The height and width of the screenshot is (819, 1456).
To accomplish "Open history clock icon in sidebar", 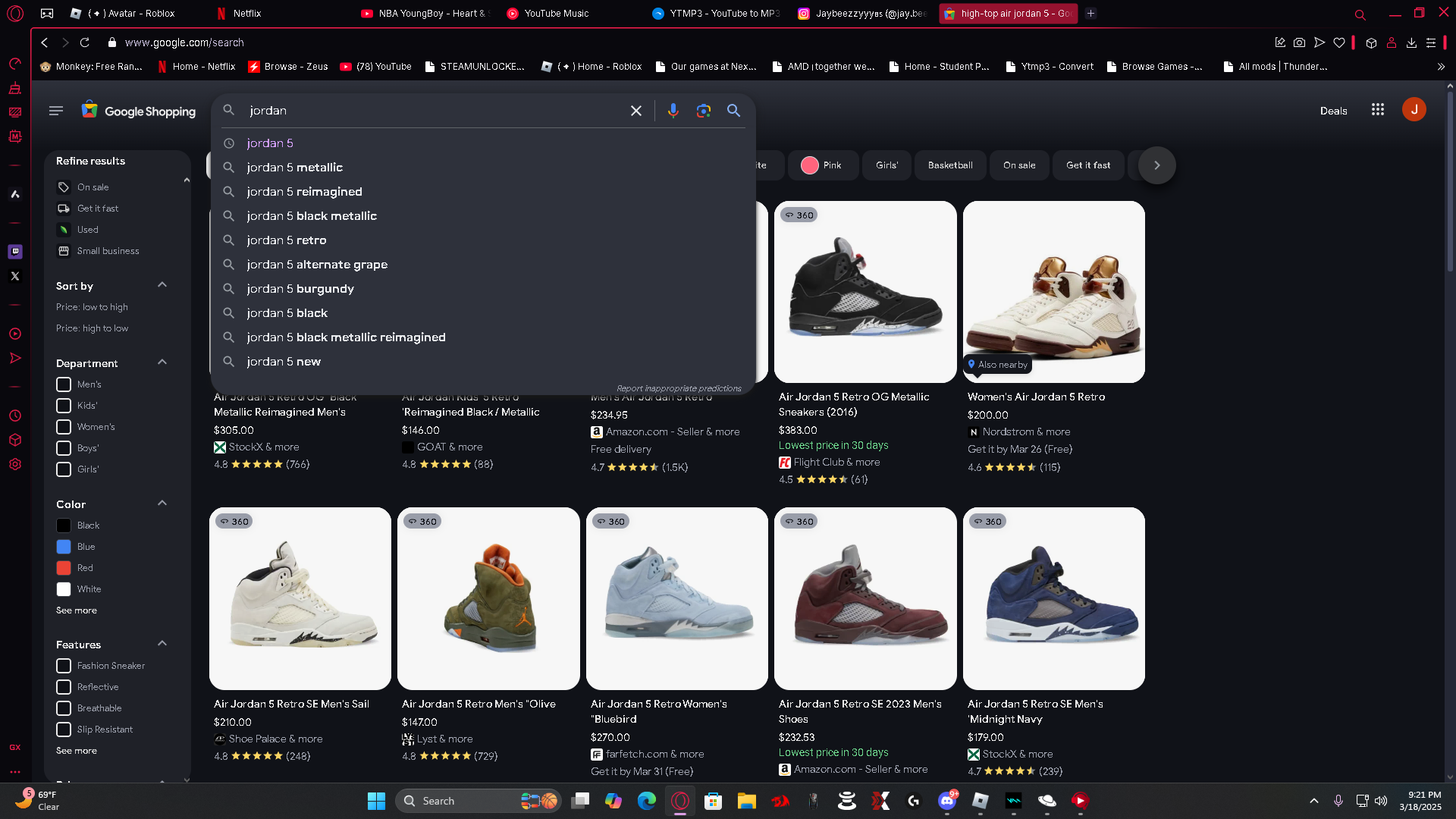I will (x=15, y=416).
